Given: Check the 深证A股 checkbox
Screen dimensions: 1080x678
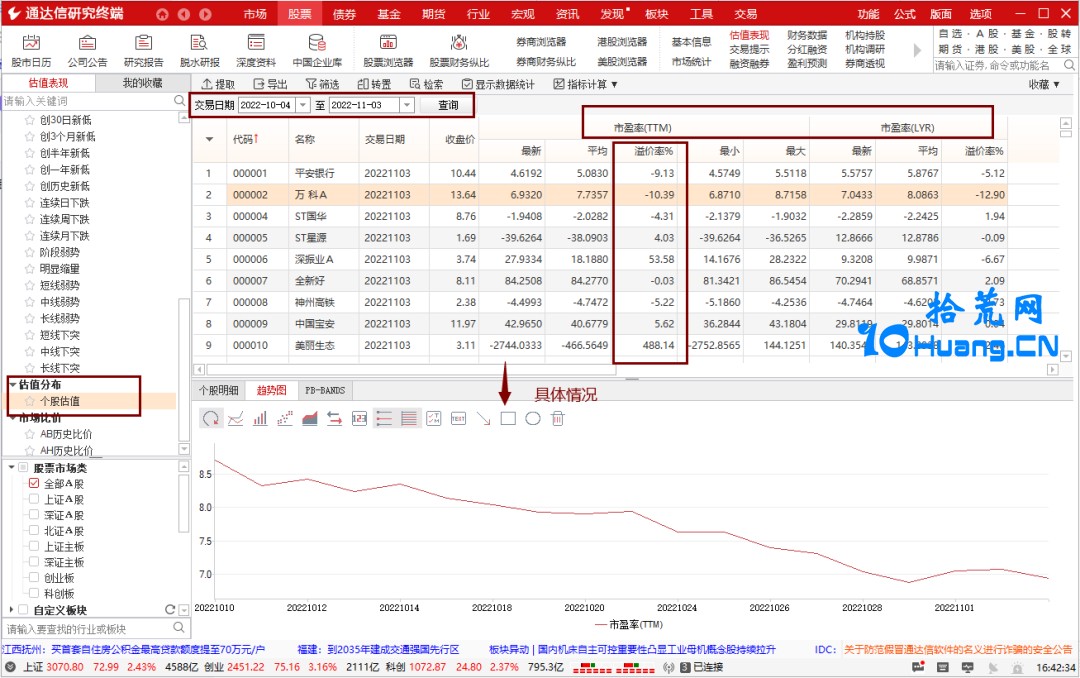Looking at the screenshot, I should pyautogui.click(x=34, y=515).
